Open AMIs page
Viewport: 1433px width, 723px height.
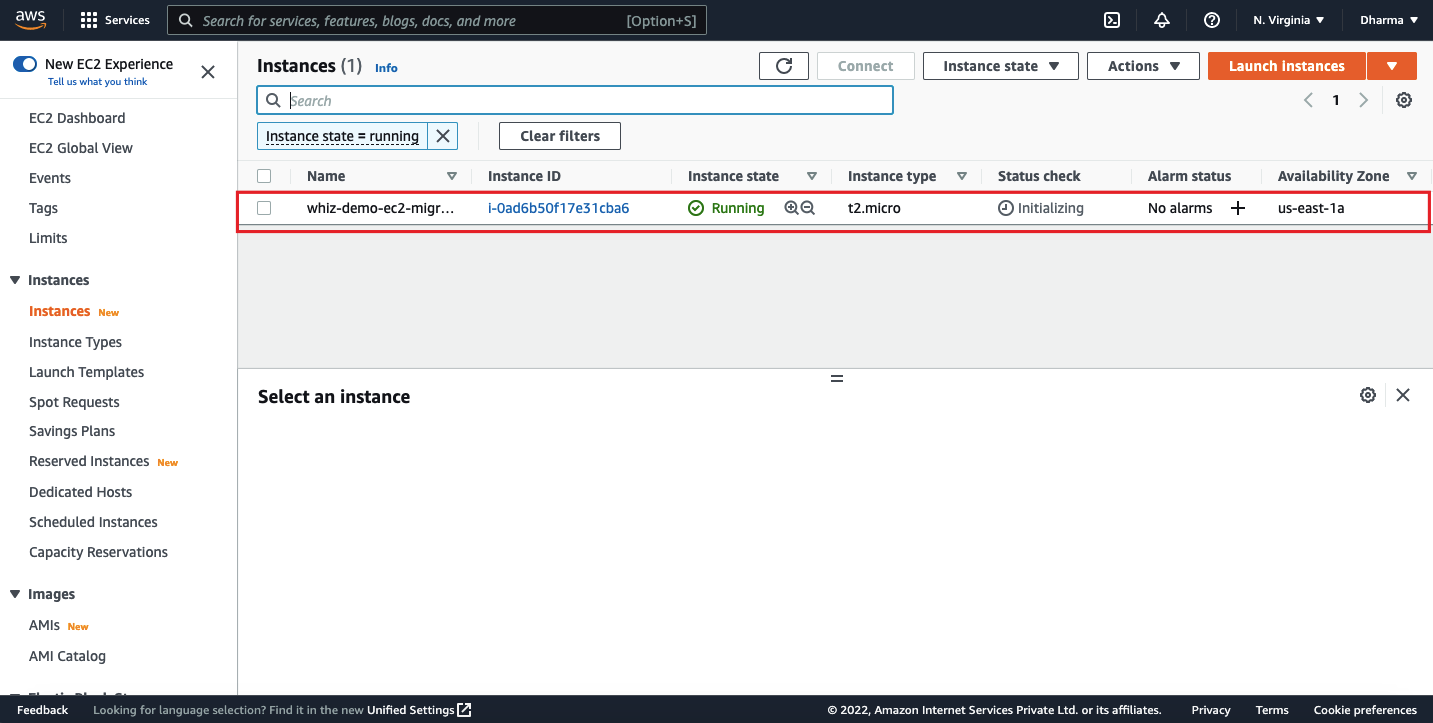tap(44, 625)
